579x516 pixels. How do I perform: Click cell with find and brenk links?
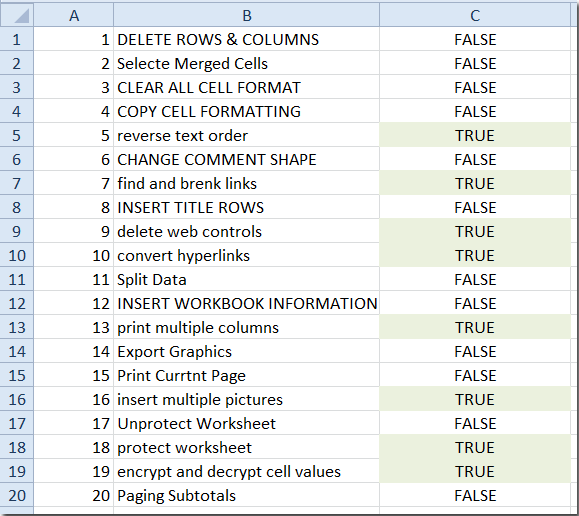point(246,183)
